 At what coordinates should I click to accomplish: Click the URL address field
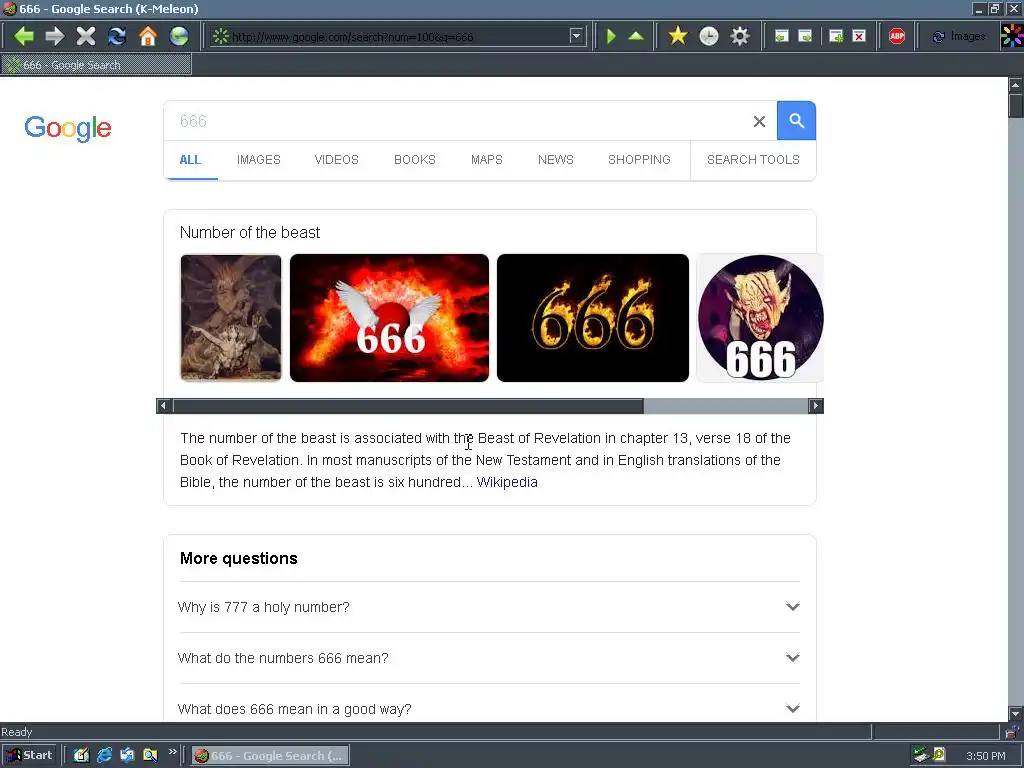coord(398,37)
